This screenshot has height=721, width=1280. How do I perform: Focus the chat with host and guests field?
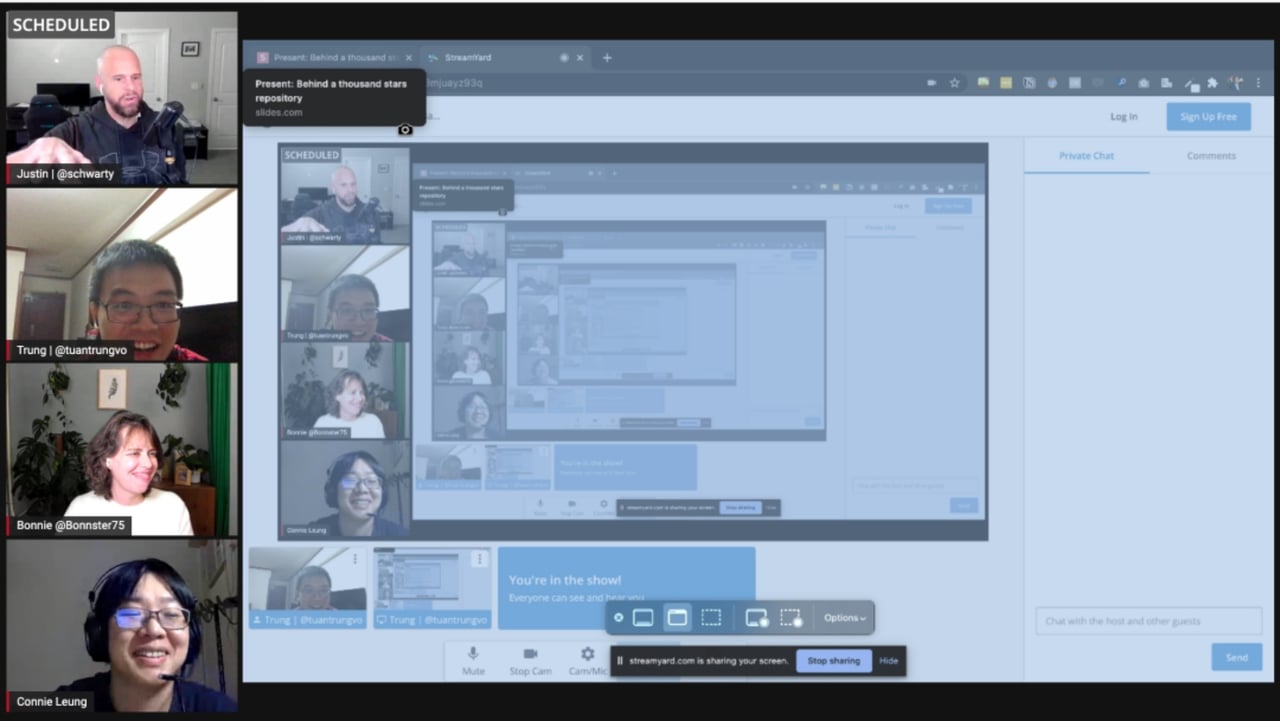pos(1148,621)
